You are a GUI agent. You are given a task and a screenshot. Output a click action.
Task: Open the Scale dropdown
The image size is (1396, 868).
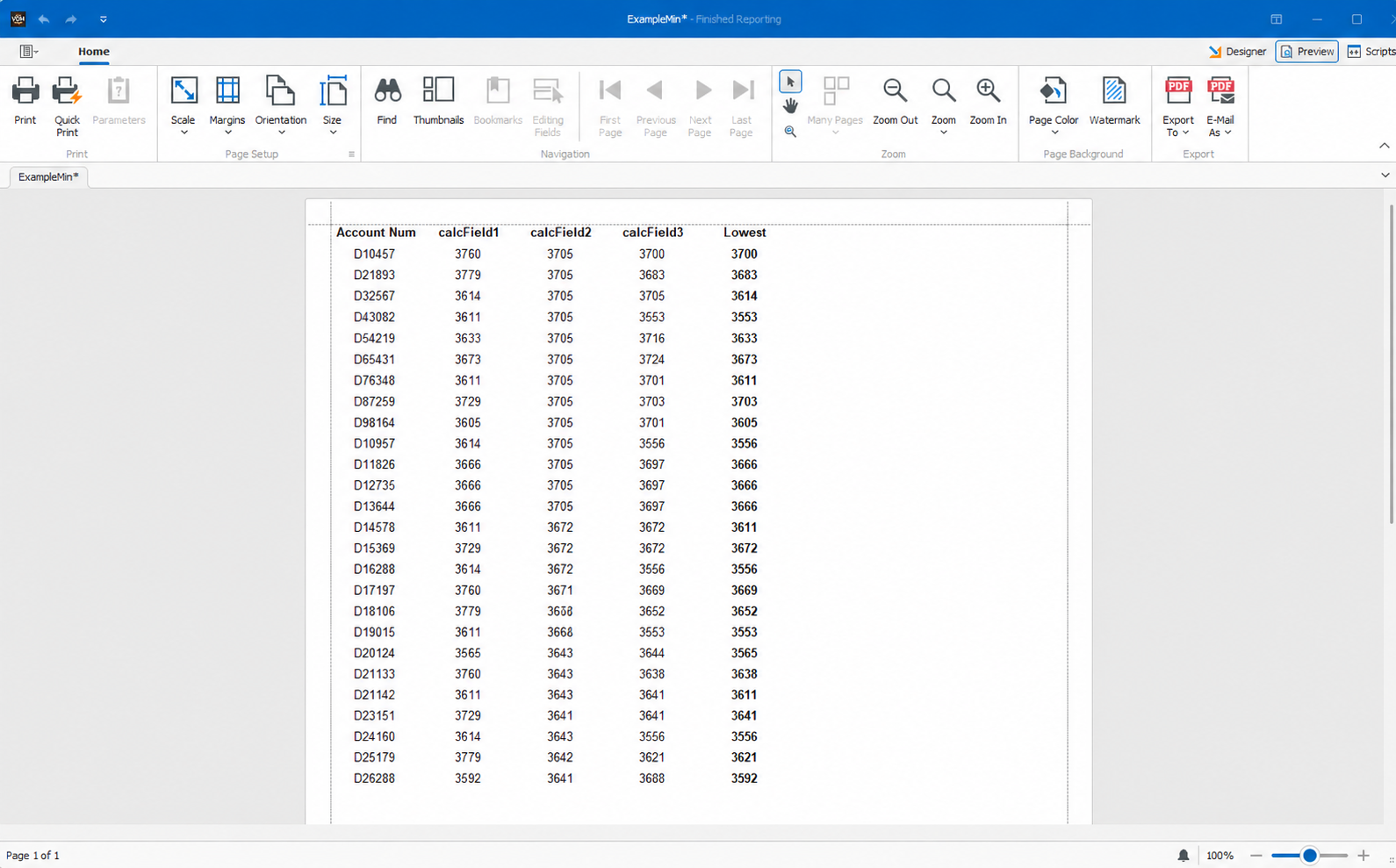(183, 105)
